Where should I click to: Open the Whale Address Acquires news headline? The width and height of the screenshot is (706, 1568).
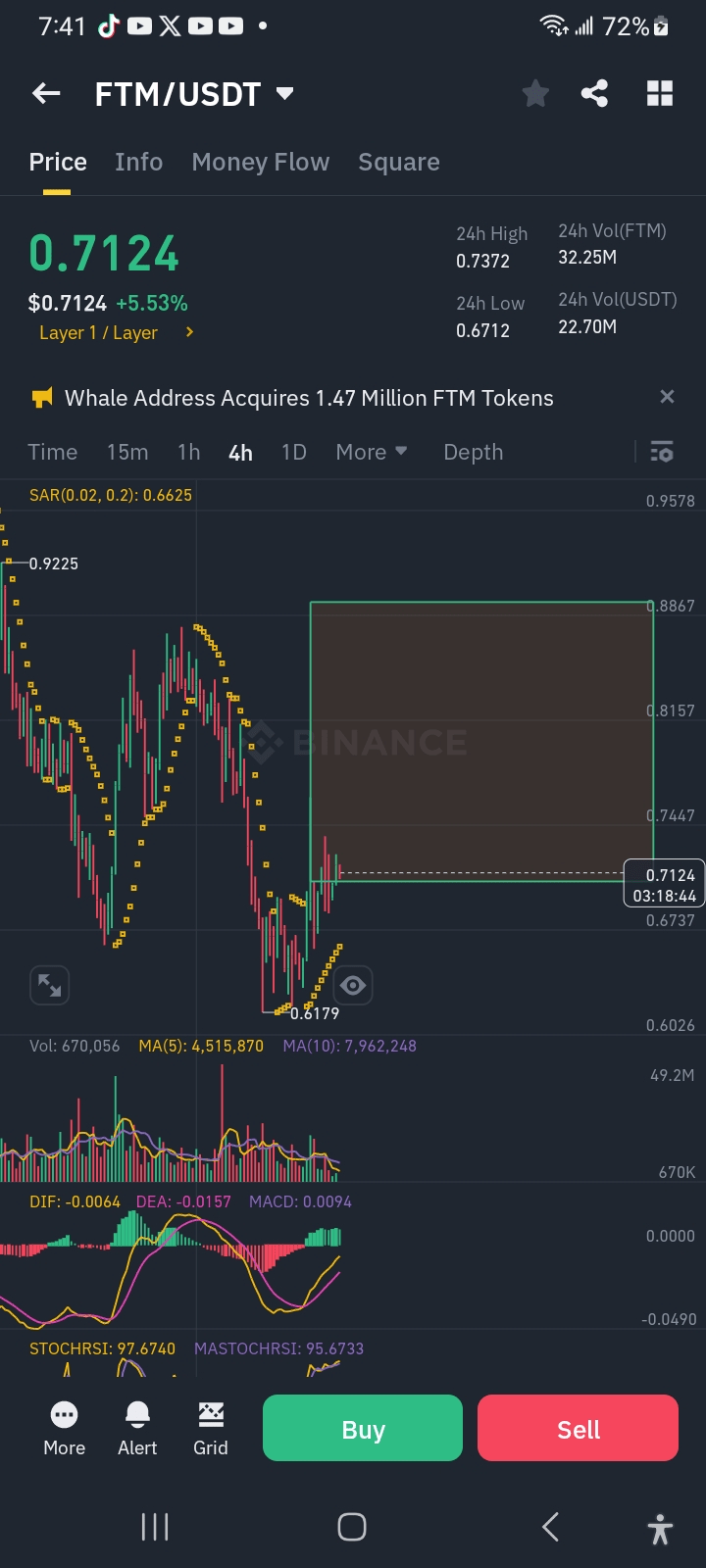pos(309,398)
